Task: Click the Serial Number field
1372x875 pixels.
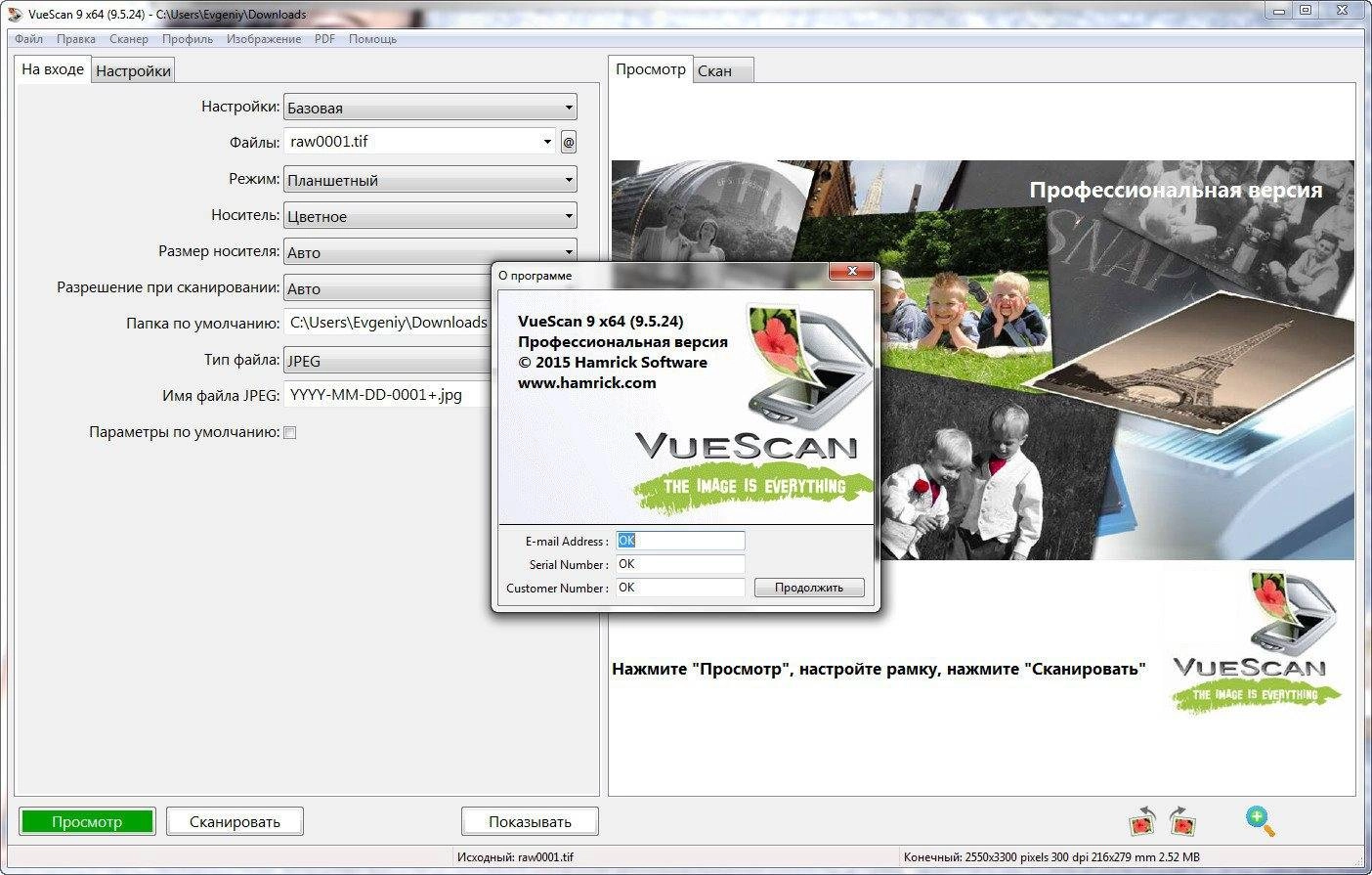Action: tap(680, 564)
